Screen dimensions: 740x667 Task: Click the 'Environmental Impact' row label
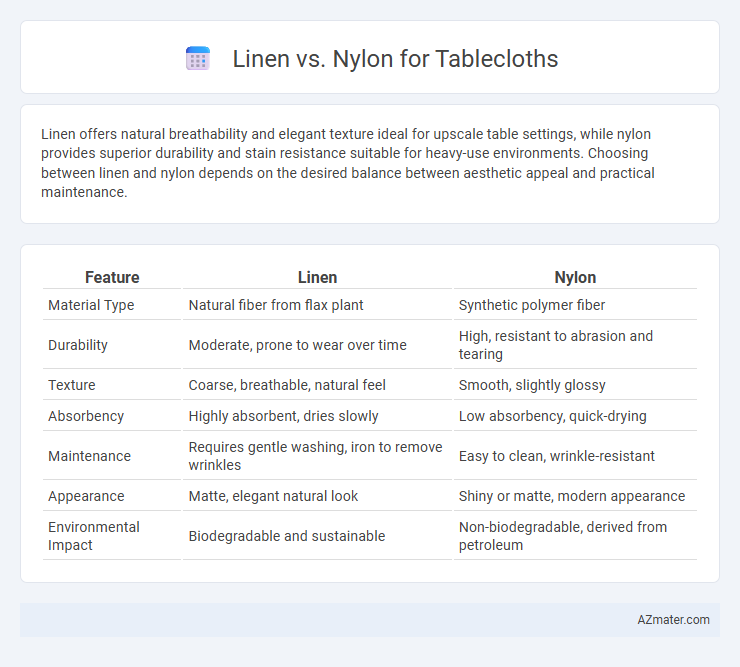coord(94,536)
